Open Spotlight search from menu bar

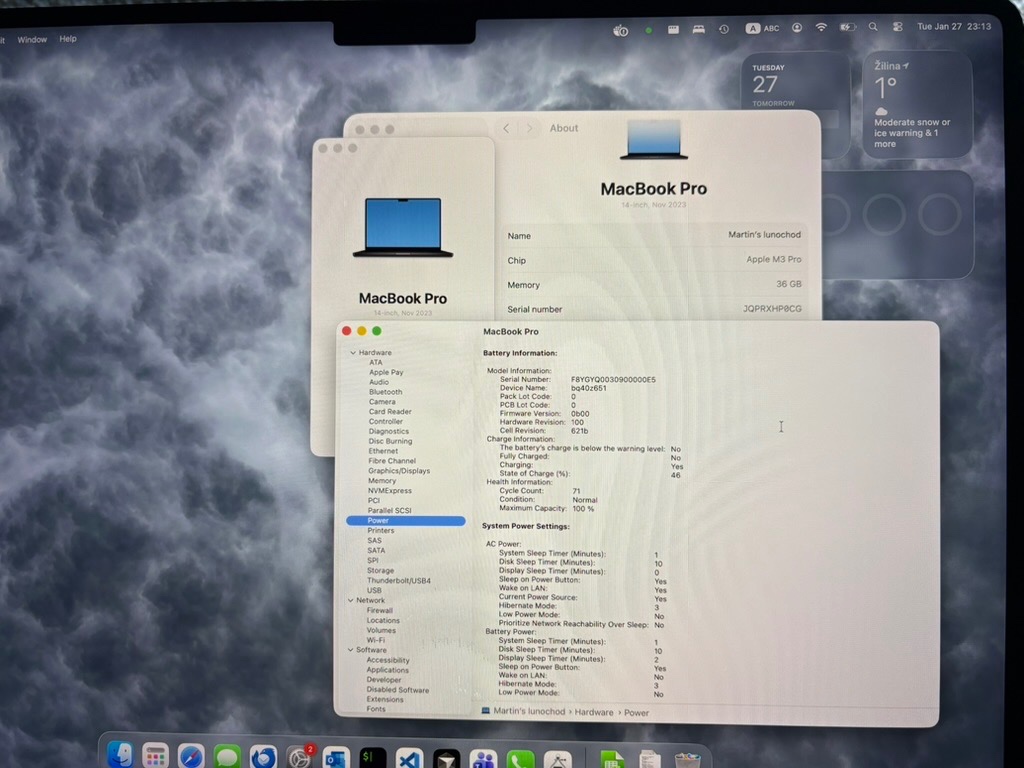873,27
